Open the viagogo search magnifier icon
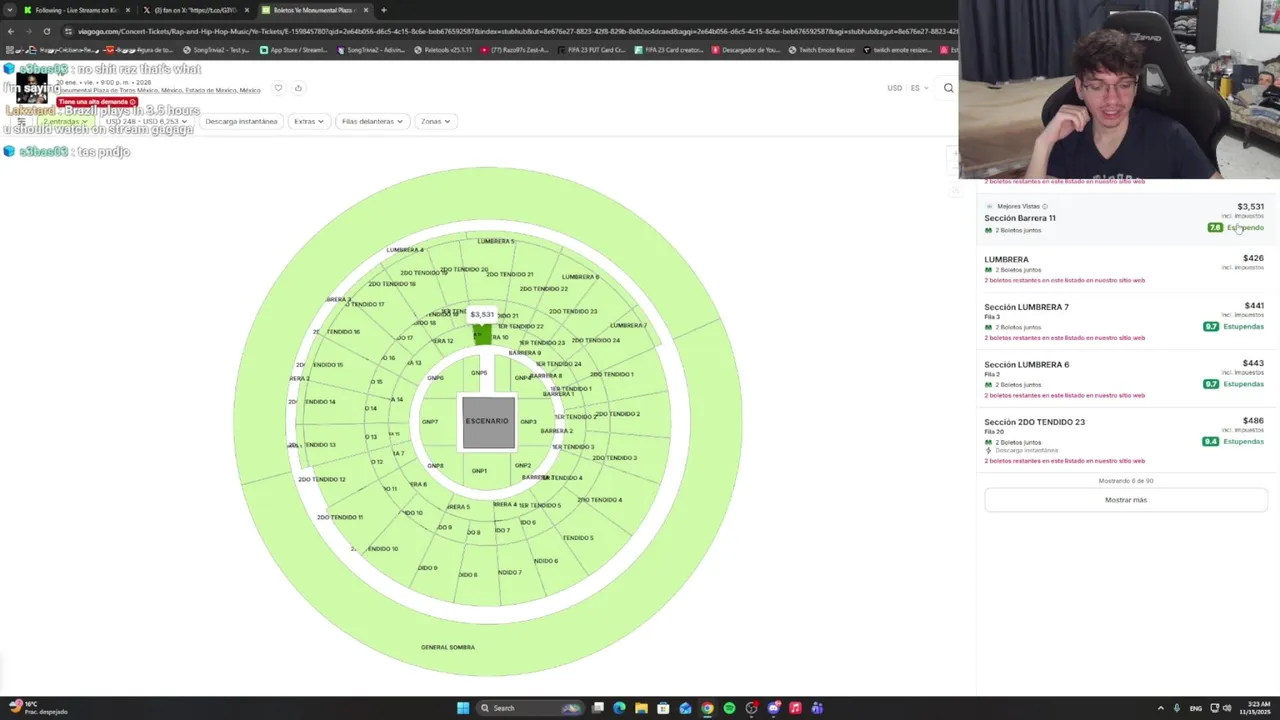 (x=948, y=88)
